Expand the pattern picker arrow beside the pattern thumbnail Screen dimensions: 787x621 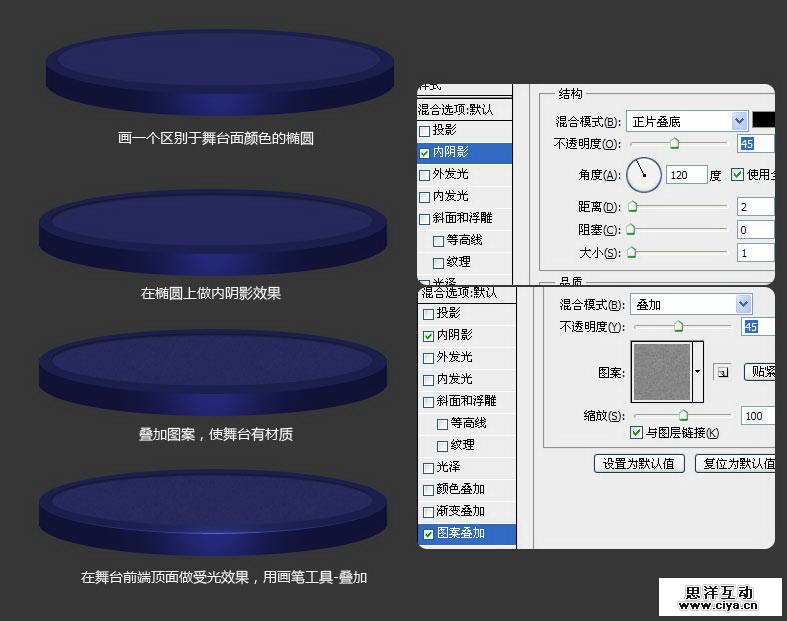point(698,371)
